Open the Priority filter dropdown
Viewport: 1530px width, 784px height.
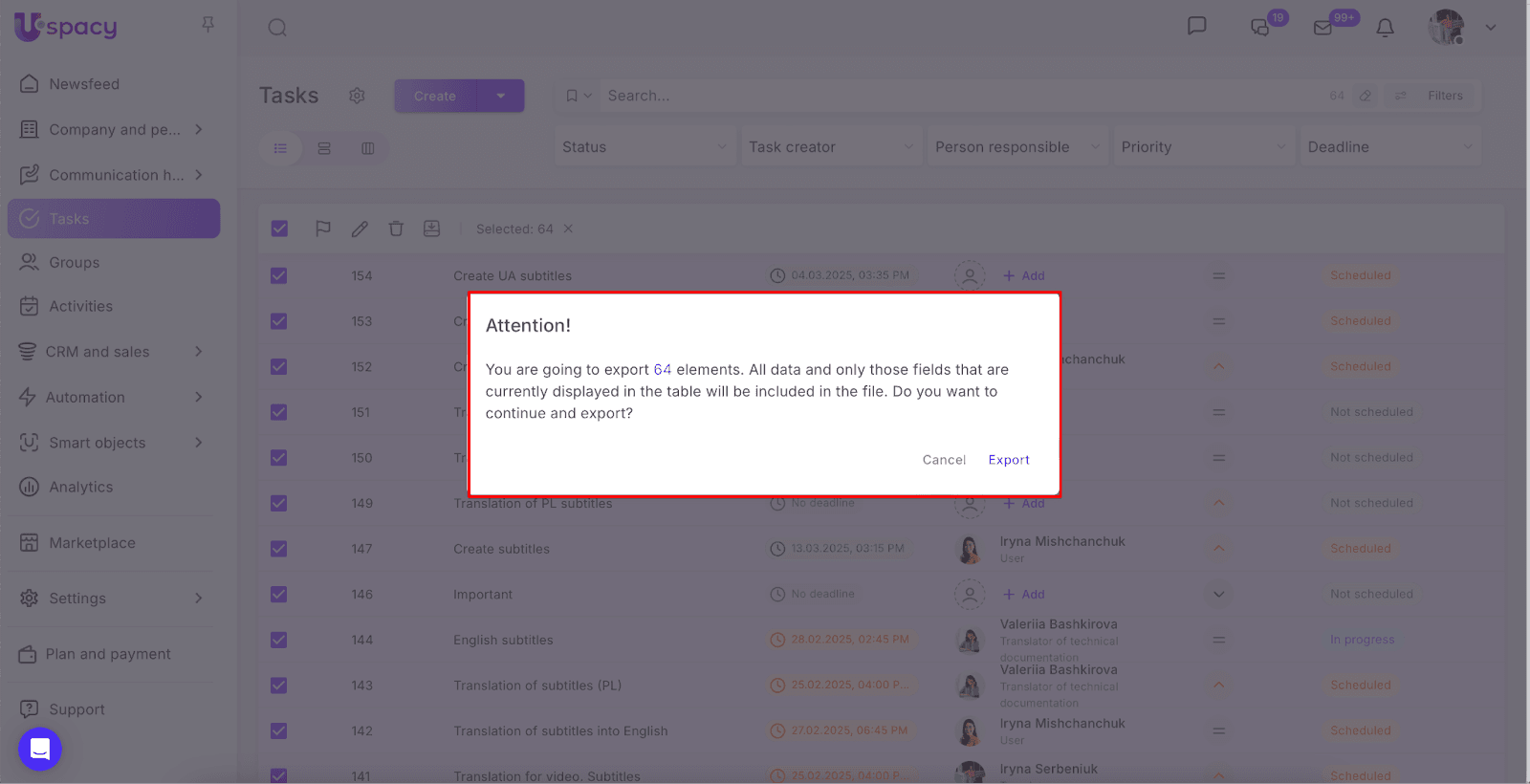tap(1203, 147)
